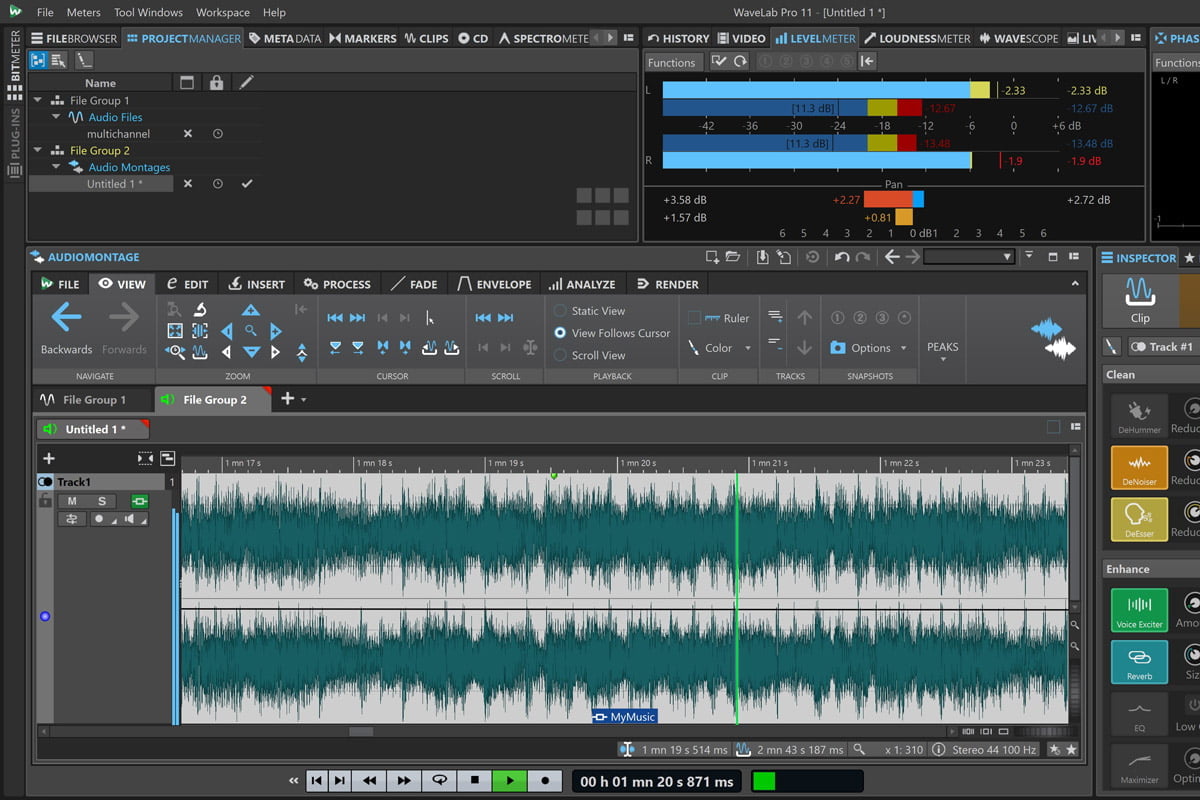1200x800 pixels.
Task: Move cursor to end in Cursor section
Action: [x=358, y=318]
